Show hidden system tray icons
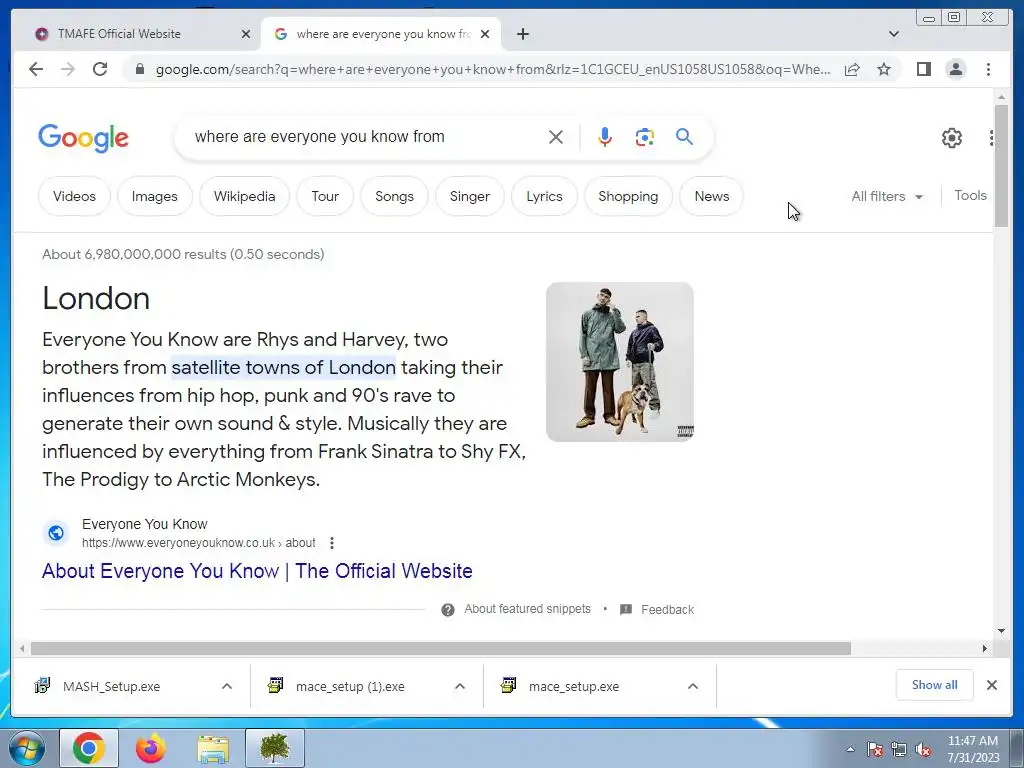 pos(850,749)
